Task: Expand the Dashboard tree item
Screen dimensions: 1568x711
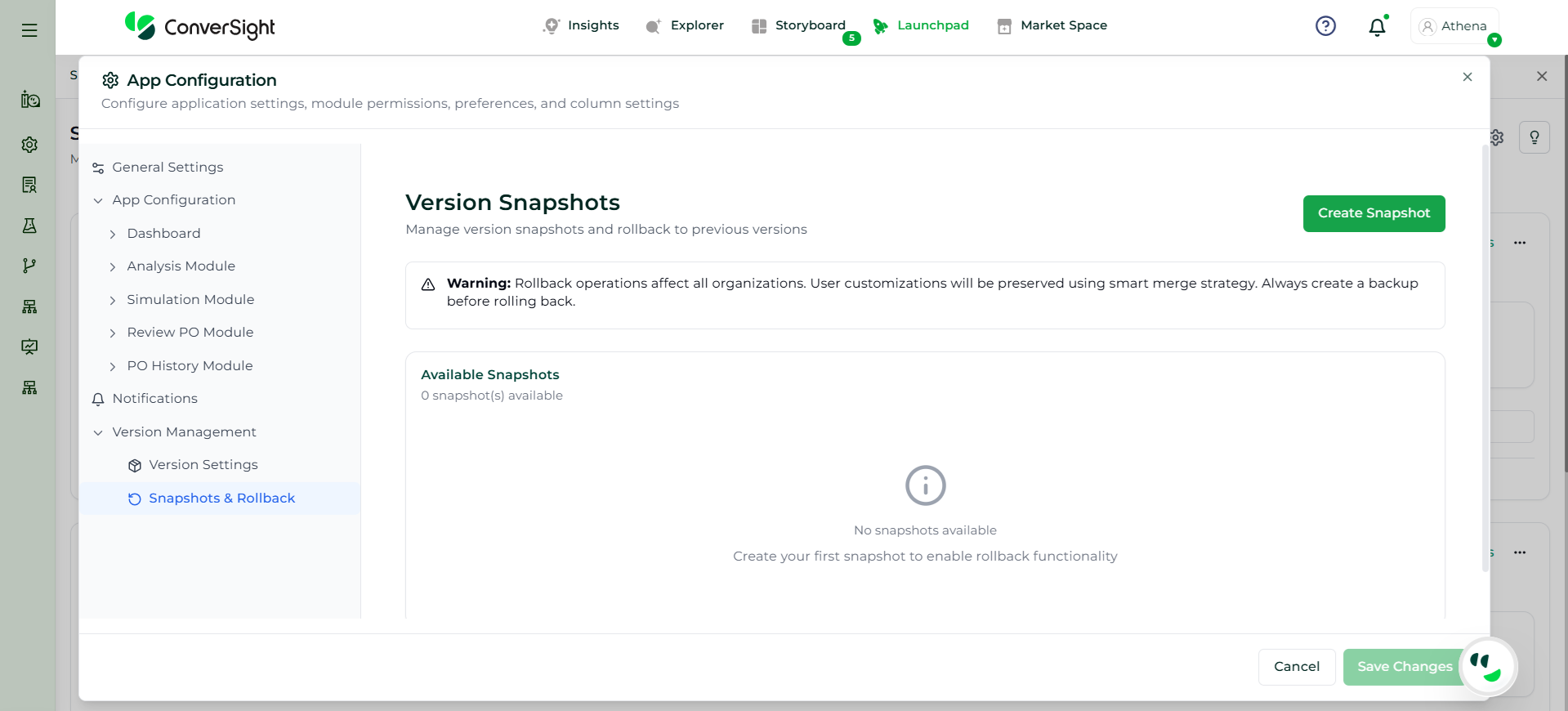Action: pyautogui.click(x=113, y=235)
